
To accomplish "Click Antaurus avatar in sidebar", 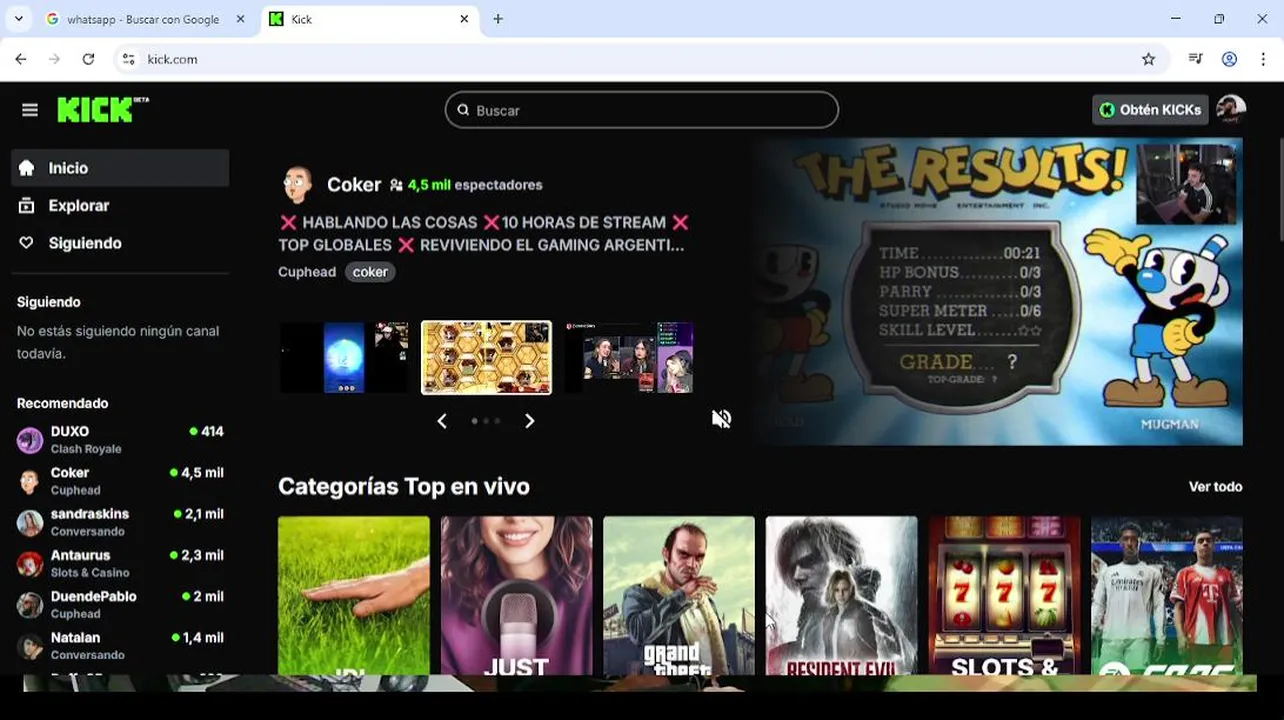I will pyautogui.click(x=30, y=563).
